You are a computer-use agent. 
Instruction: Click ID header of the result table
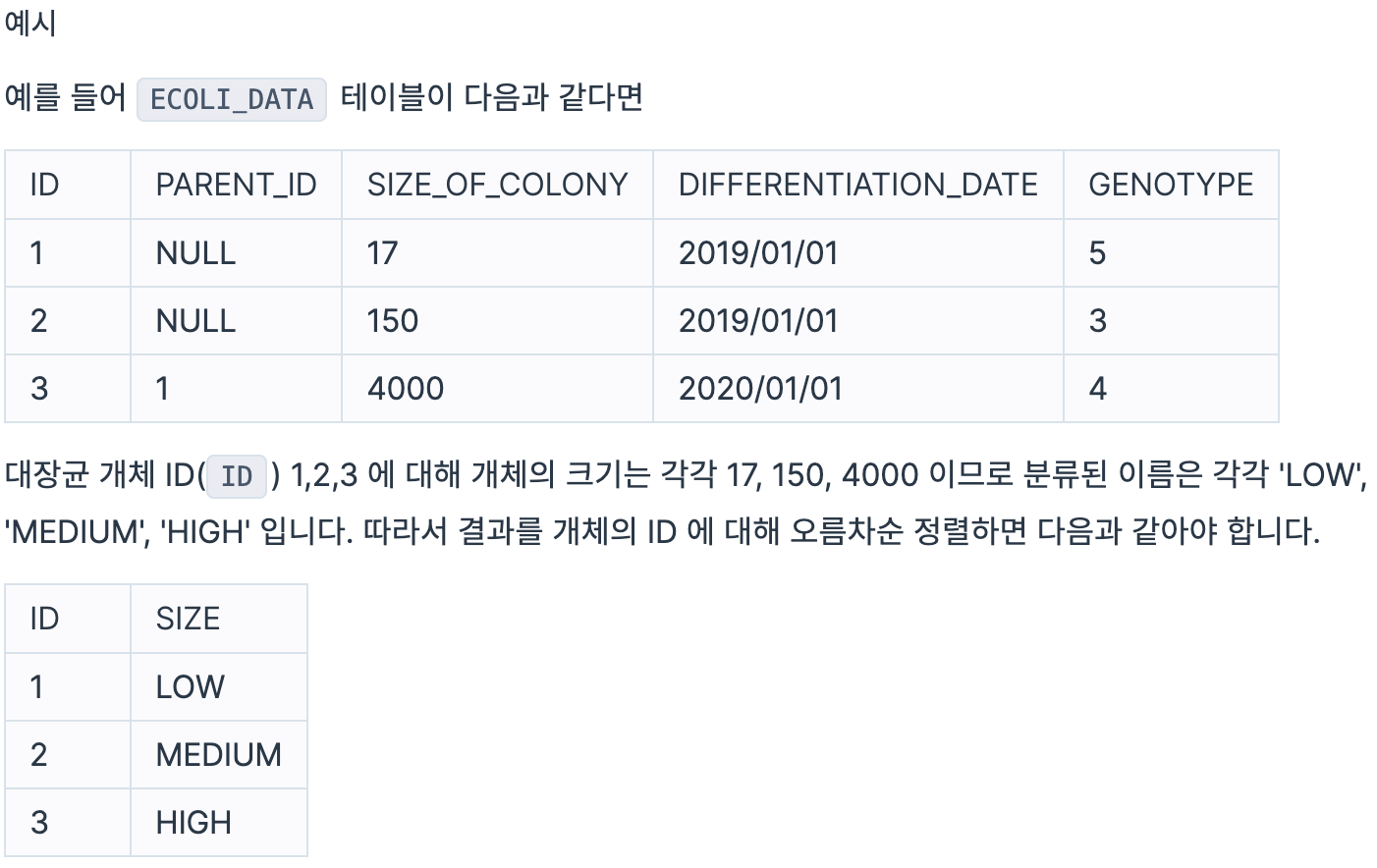point(68,619)
